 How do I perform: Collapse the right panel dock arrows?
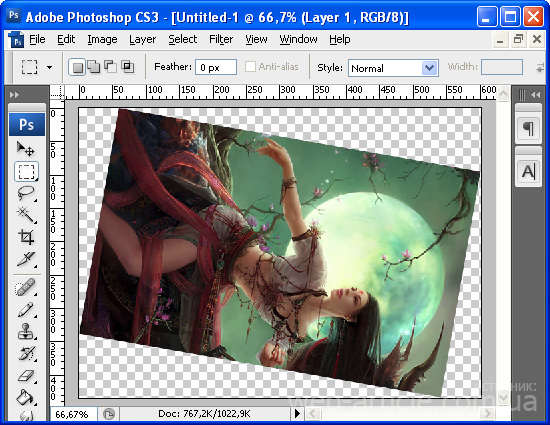tap(535, 95)
